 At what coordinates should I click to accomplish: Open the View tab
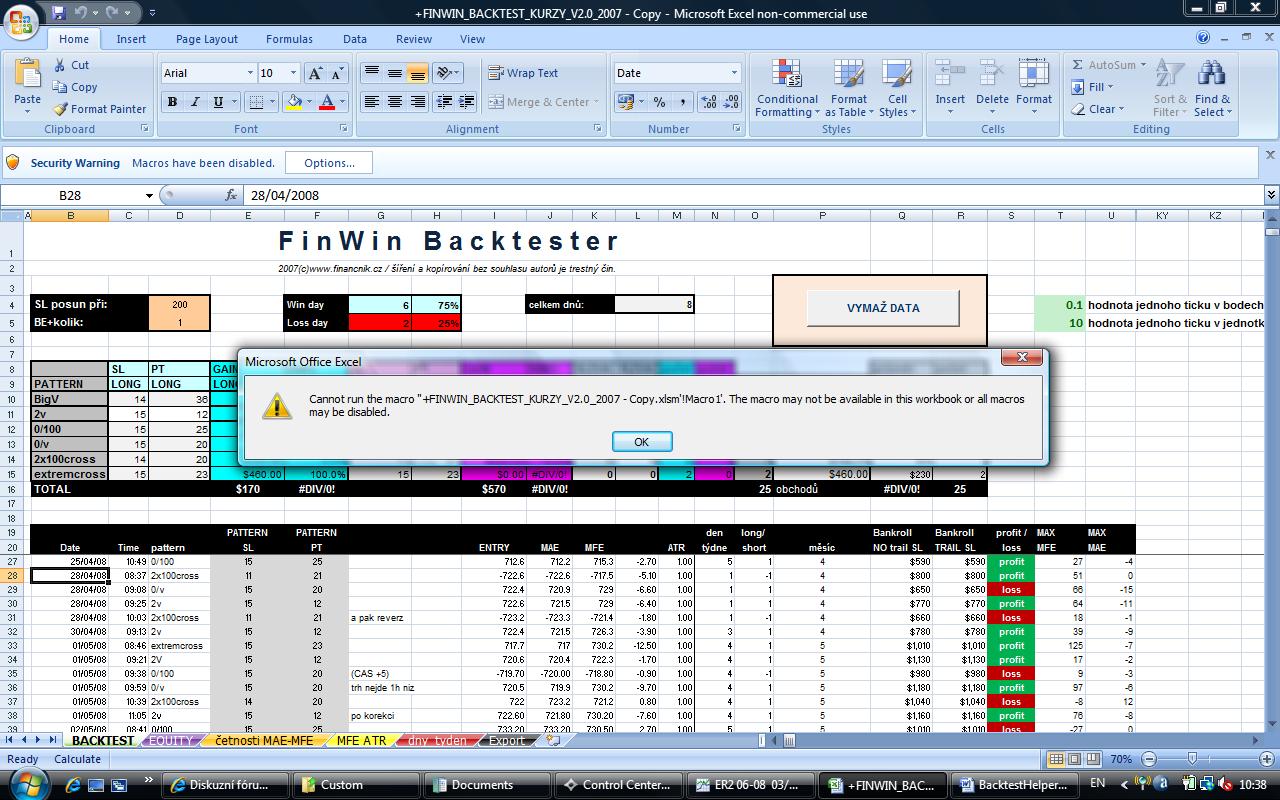pyautogui.click(x=472, y=39)
